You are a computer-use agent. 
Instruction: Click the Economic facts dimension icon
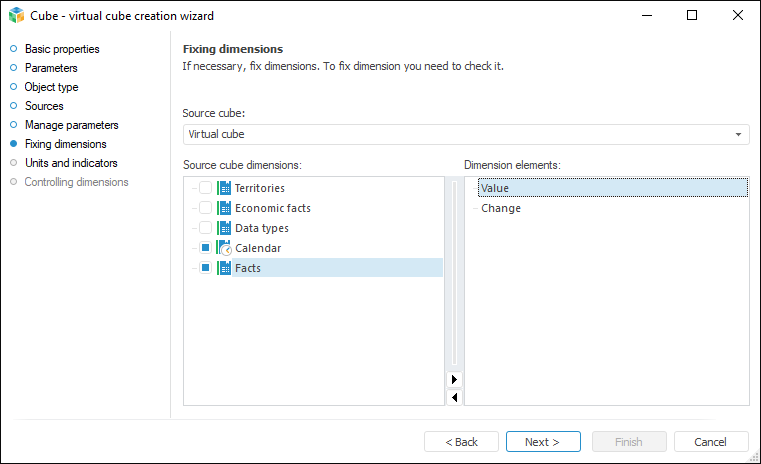point(224,208)
